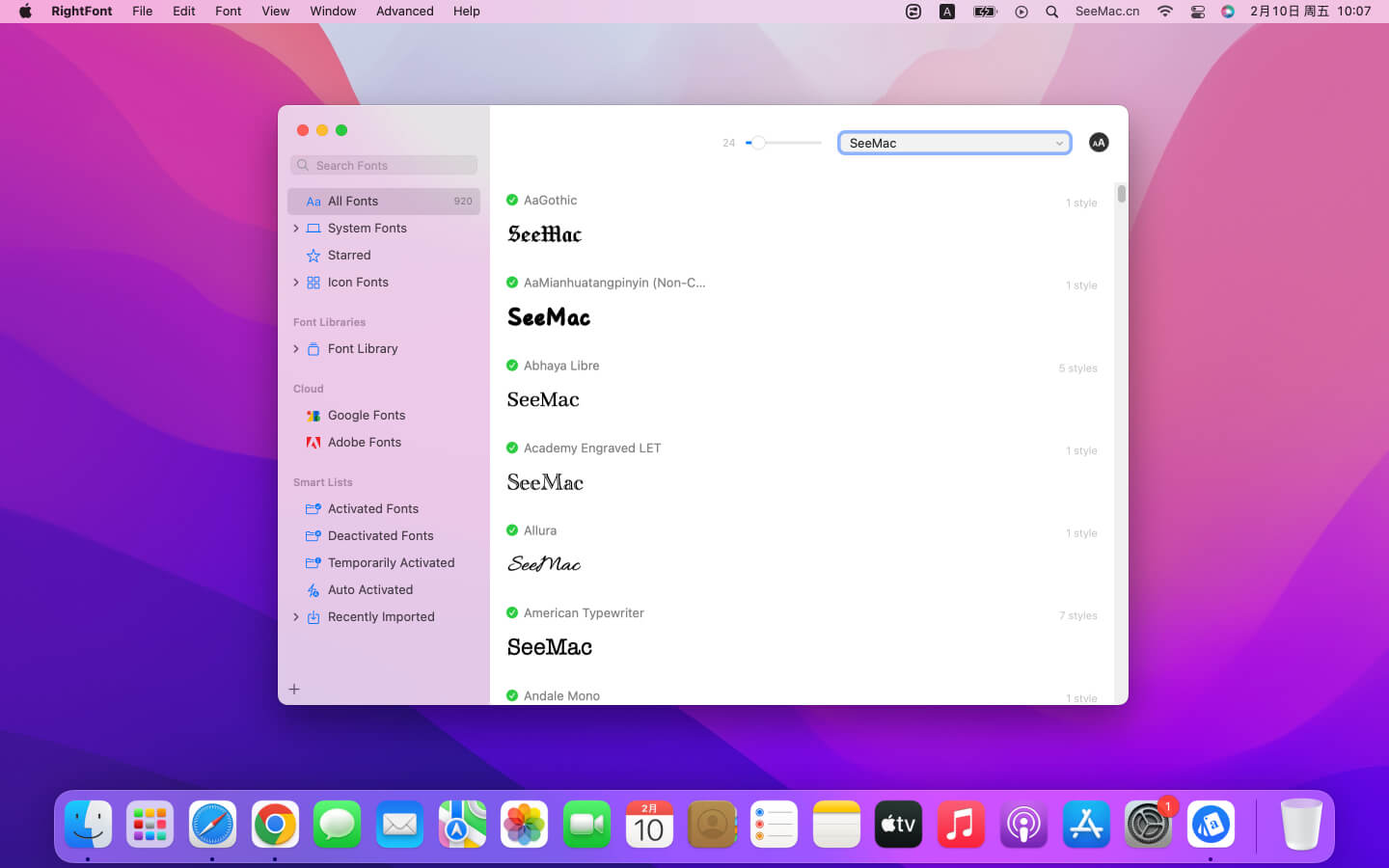
Task: Click the plus icon to add library
Action: pyautogui.click(x=294, y=690)
